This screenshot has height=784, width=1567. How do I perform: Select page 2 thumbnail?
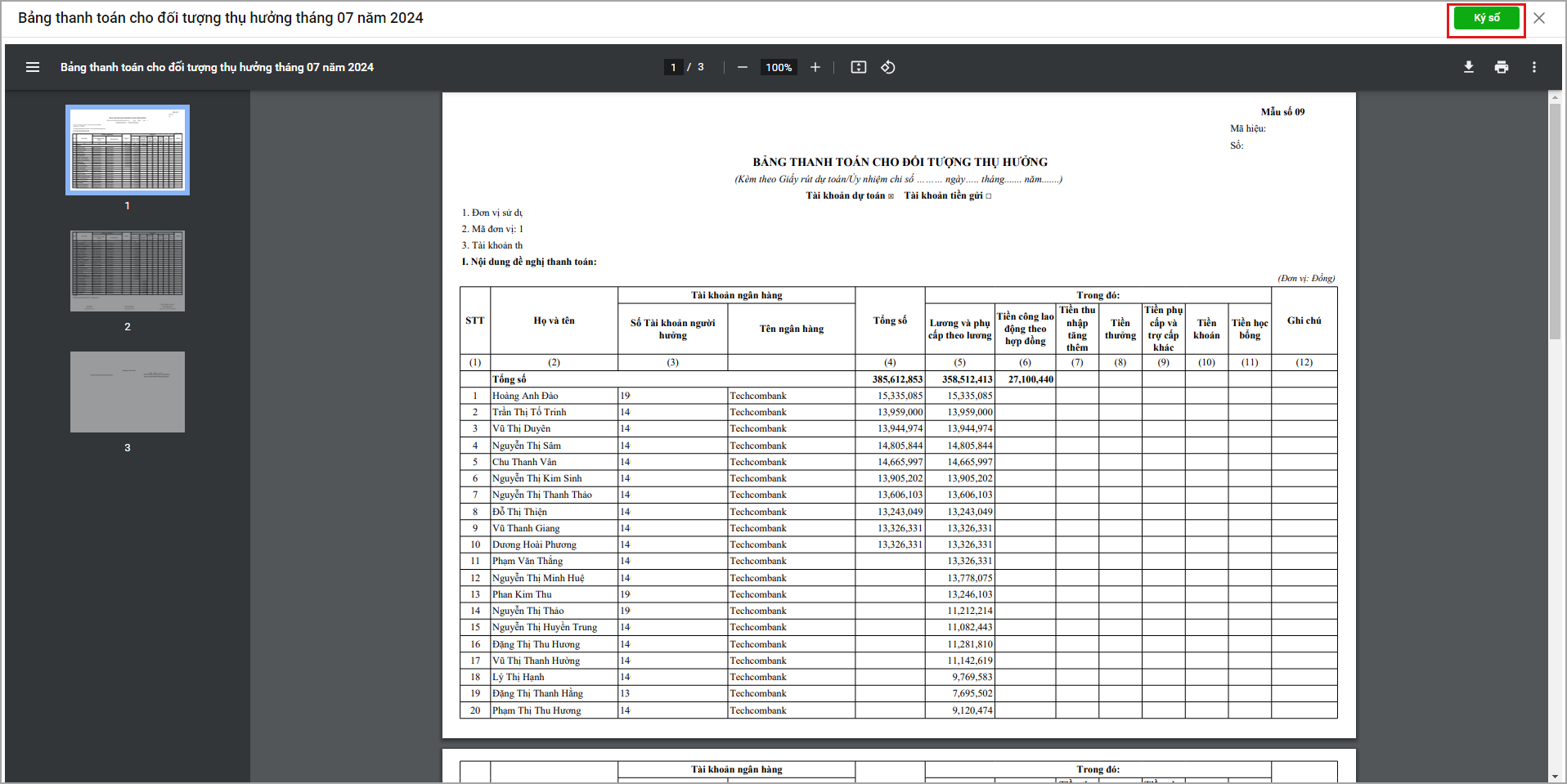(128, 271)
